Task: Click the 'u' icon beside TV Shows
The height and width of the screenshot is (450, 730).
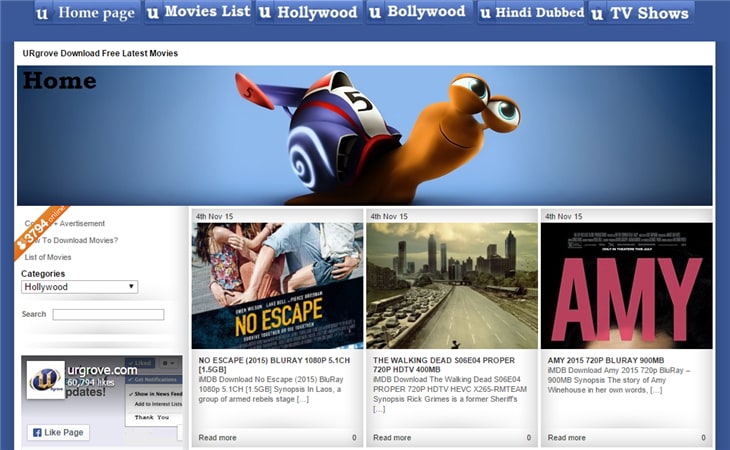Action: click(597, 14)
